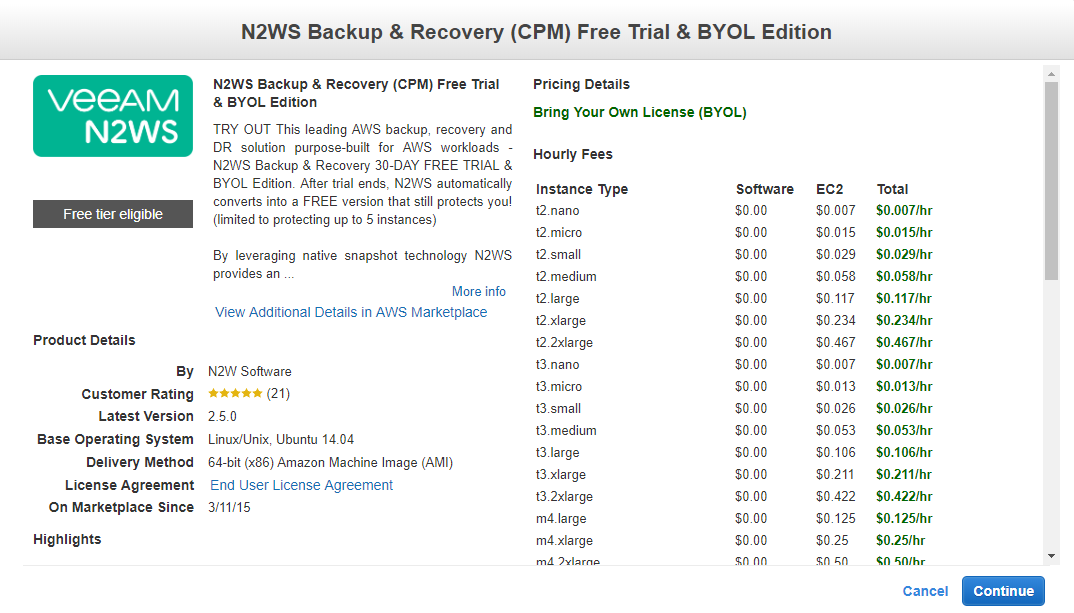This screenshot has width=1074, height=613.
Task: Click the Bring Your Own License (BYOL) text
Action: 640,112
